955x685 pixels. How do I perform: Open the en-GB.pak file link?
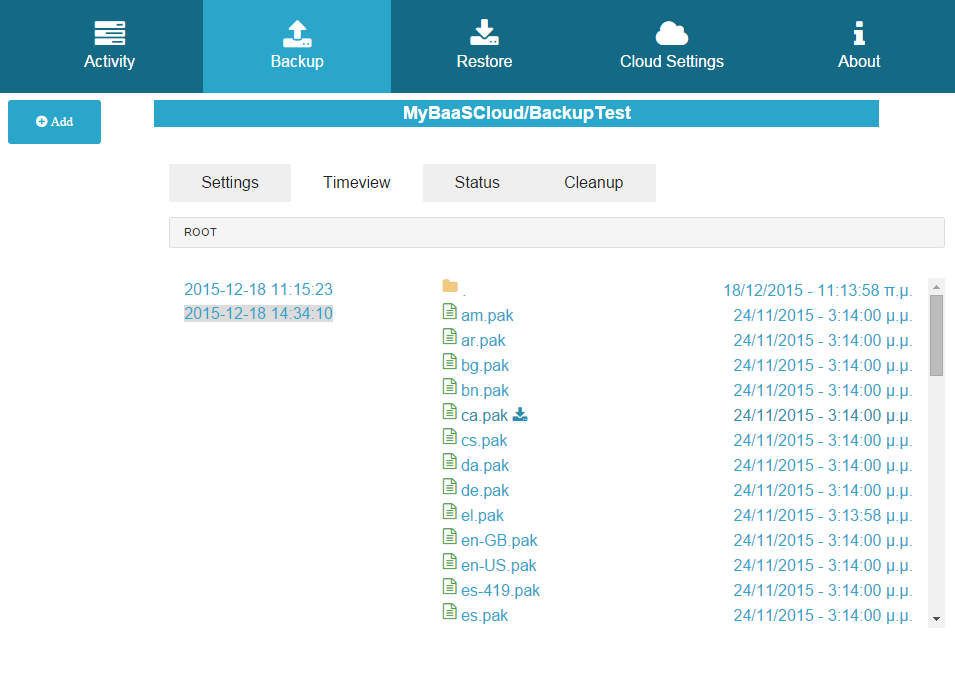pos(498,539)
